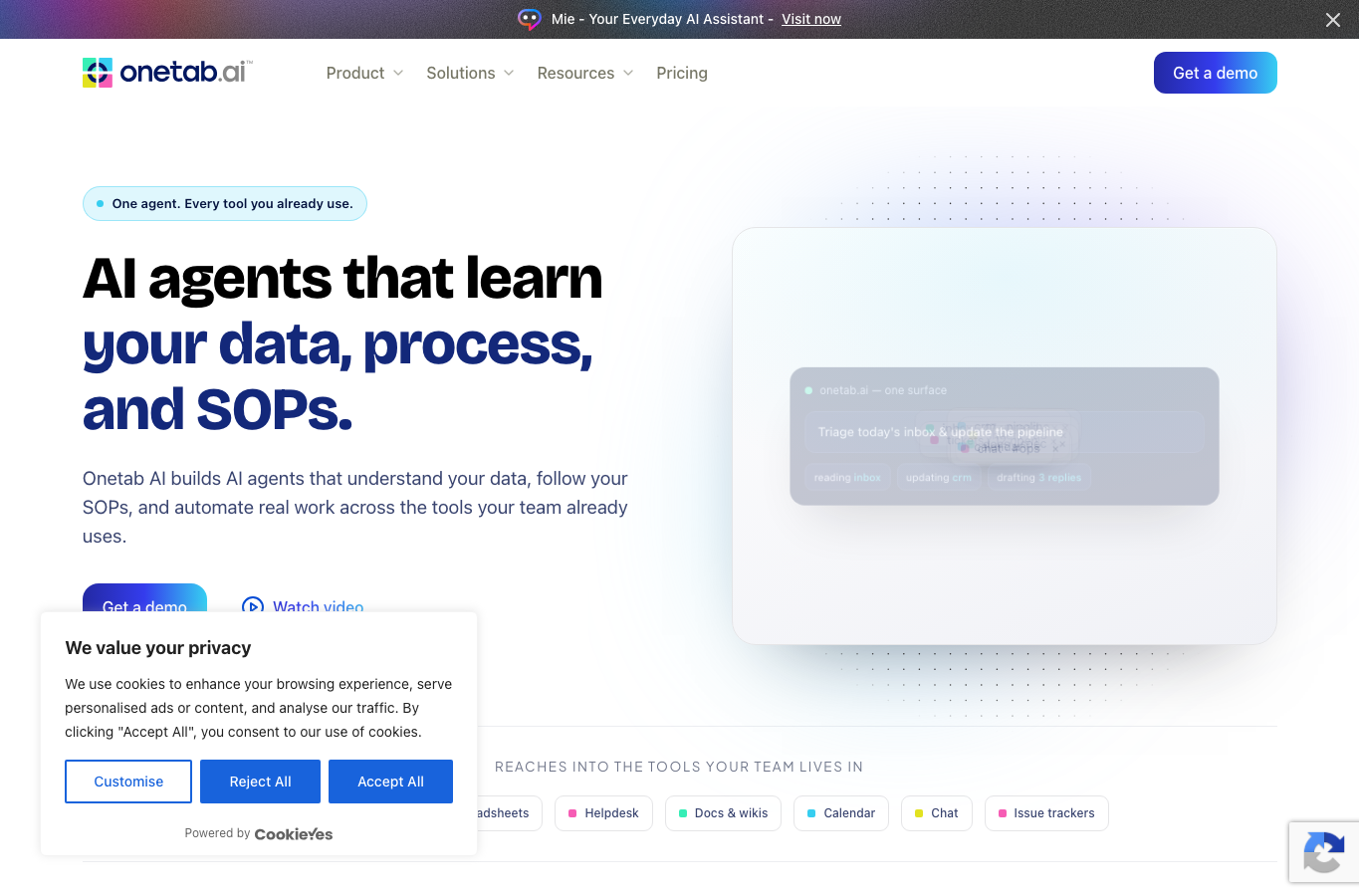Open the Pricing page

click(x=682, y=73)
